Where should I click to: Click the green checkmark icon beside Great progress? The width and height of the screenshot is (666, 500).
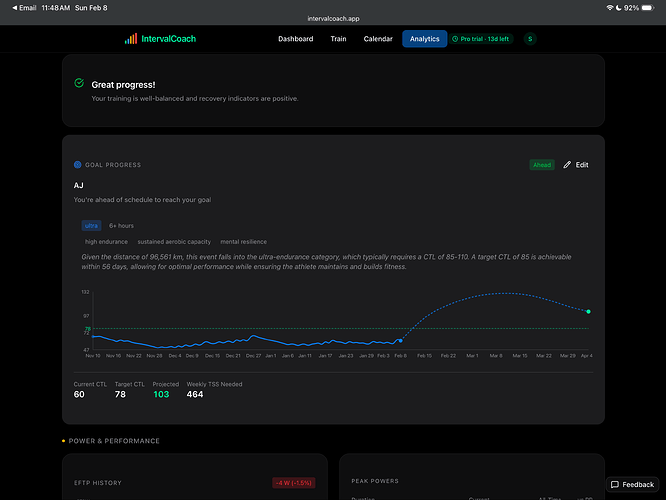point(79,85)
